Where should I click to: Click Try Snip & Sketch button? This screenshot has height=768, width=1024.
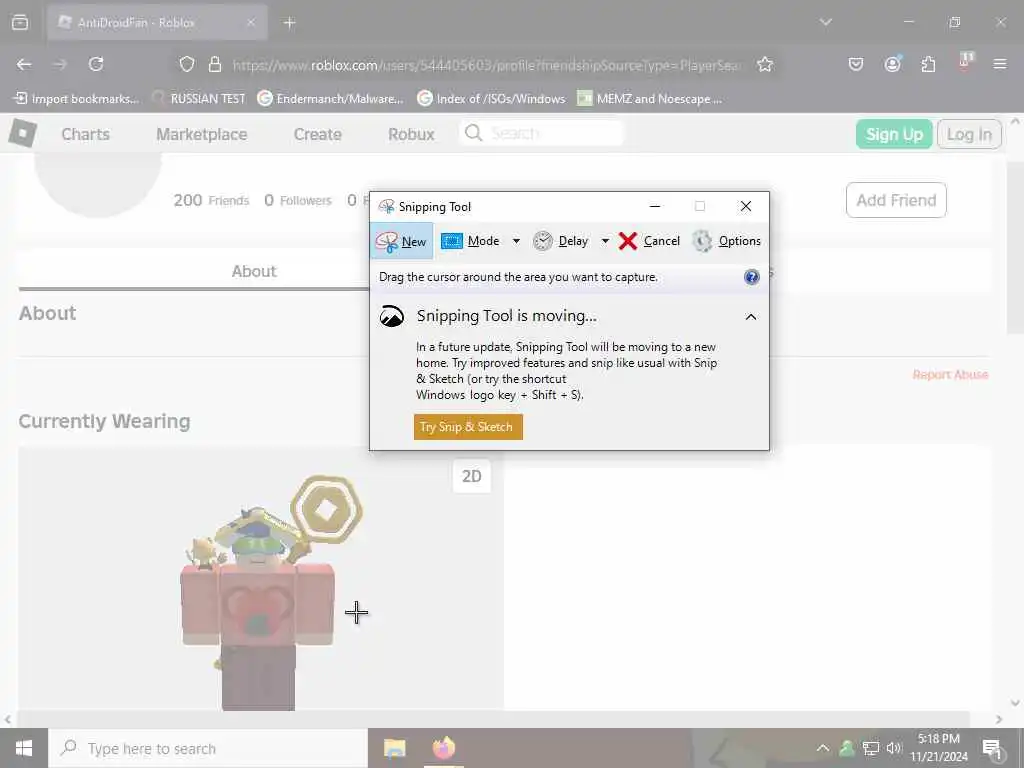pyautogui.click(x=468, y=426)
